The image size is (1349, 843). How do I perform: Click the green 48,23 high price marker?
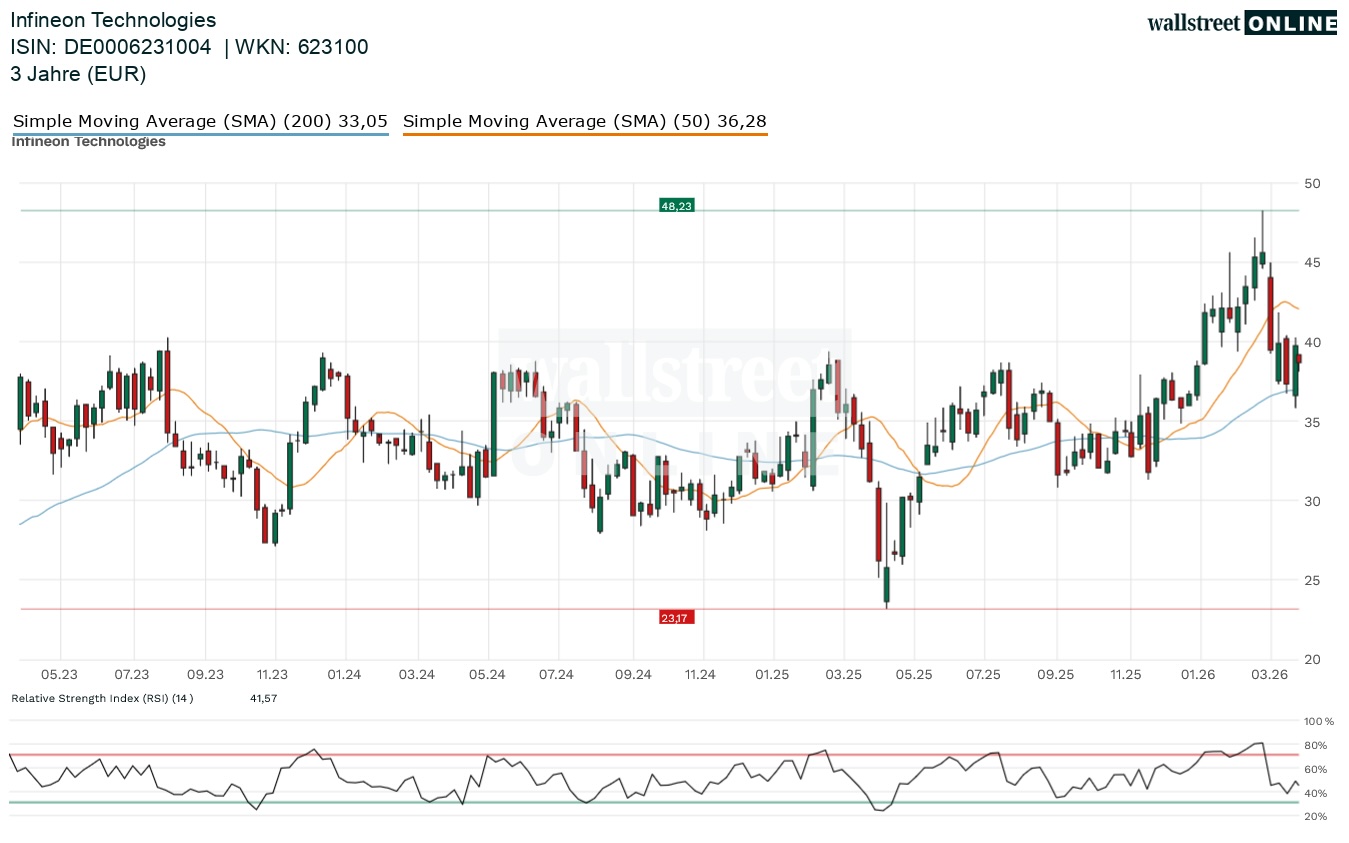(x=677, y=205)
